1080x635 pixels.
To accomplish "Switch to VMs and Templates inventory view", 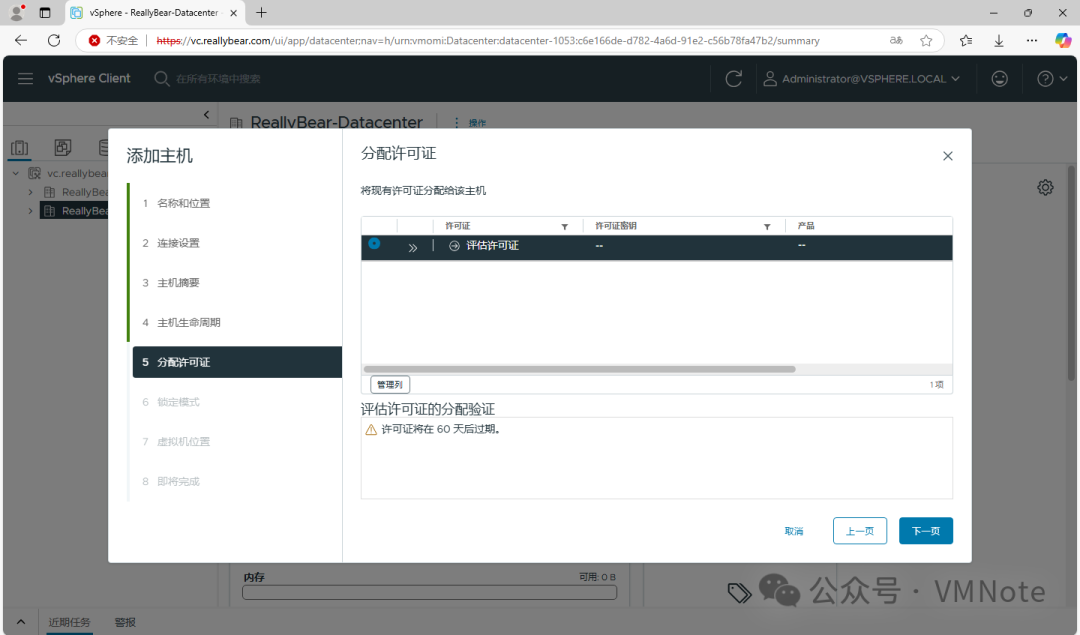I will 63,147.
